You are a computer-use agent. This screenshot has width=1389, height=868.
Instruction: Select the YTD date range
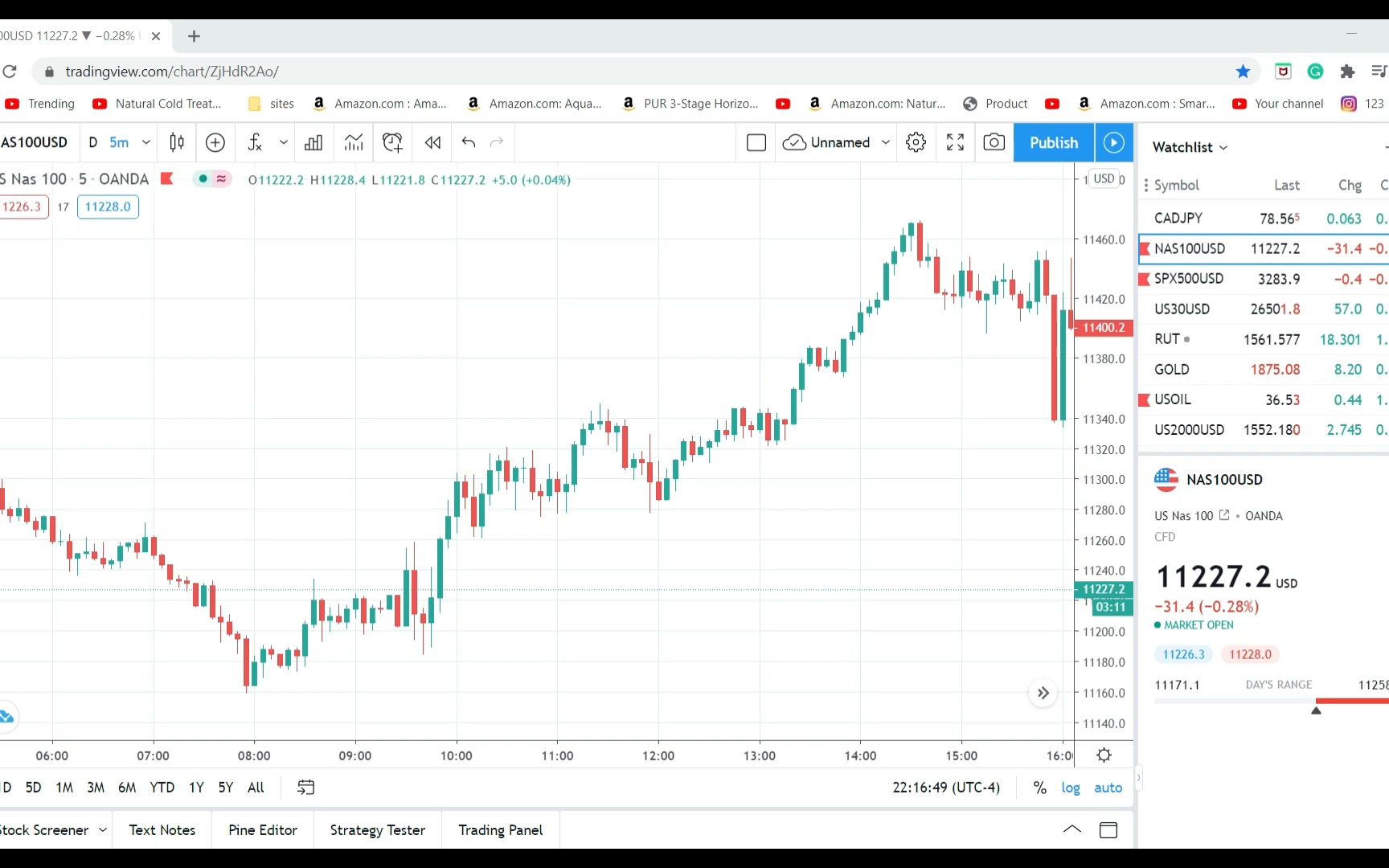[162, 788]
